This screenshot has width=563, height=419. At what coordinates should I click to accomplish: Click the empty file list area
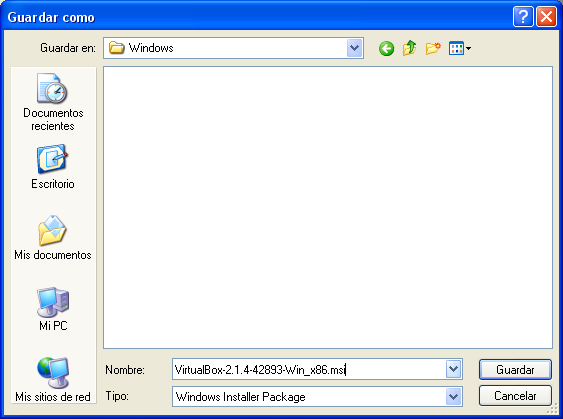[328, 208]
